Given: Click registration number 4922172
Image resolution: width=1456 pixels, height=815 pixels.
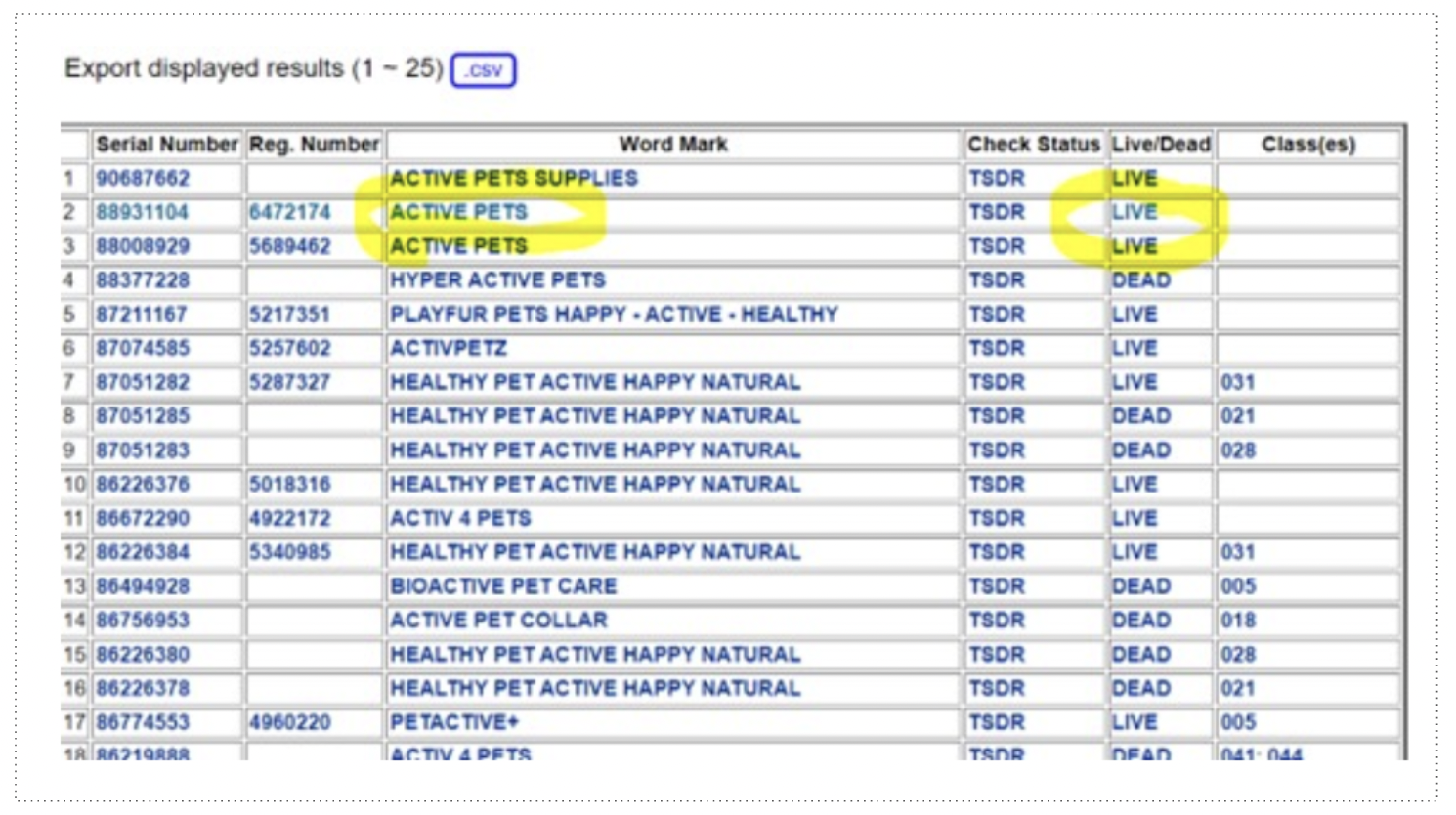Looking at the screenshot, I should (289, 519).
